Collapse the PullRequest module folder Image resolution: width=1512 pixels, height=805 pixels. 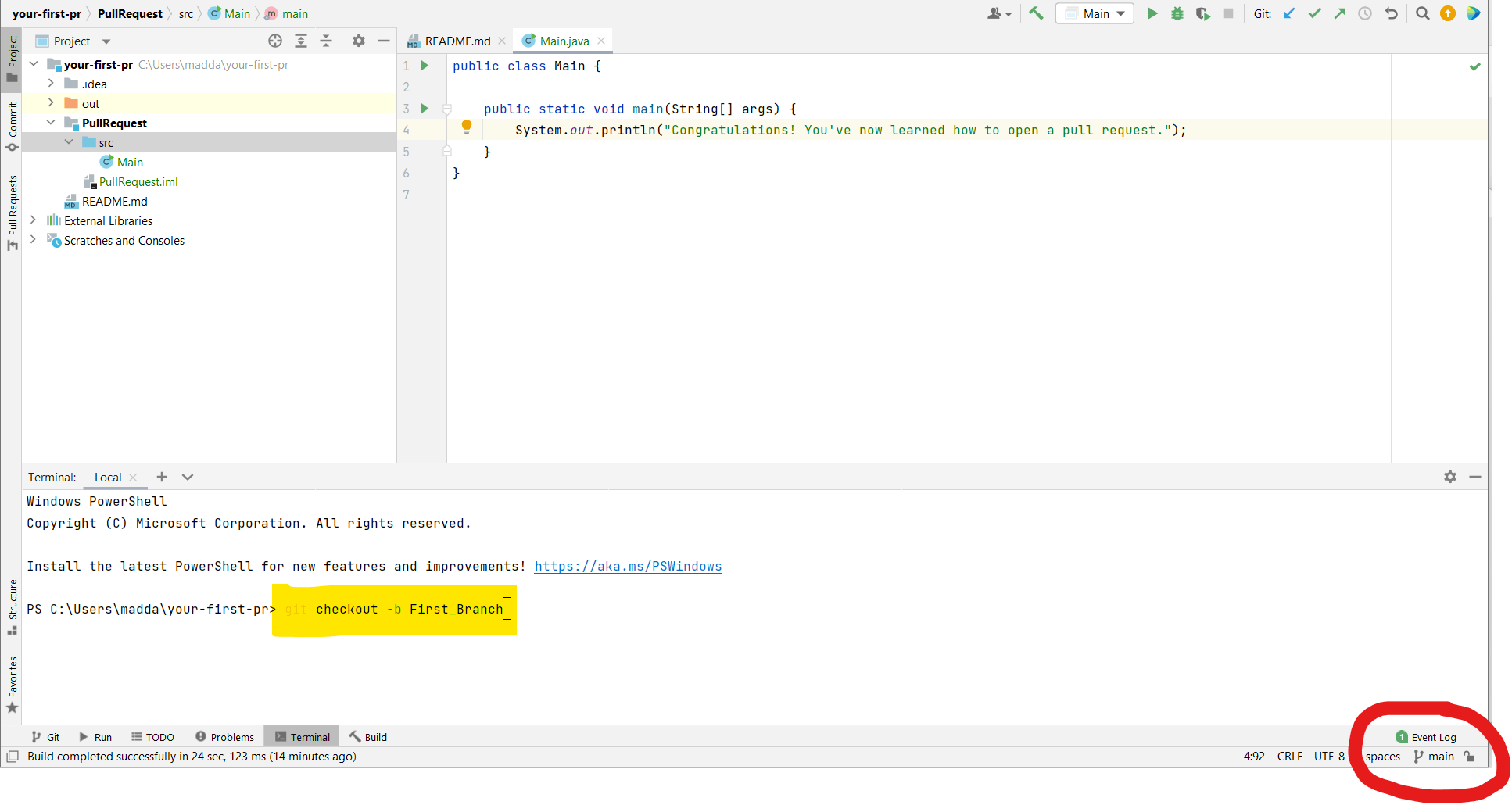coord(51,123)
